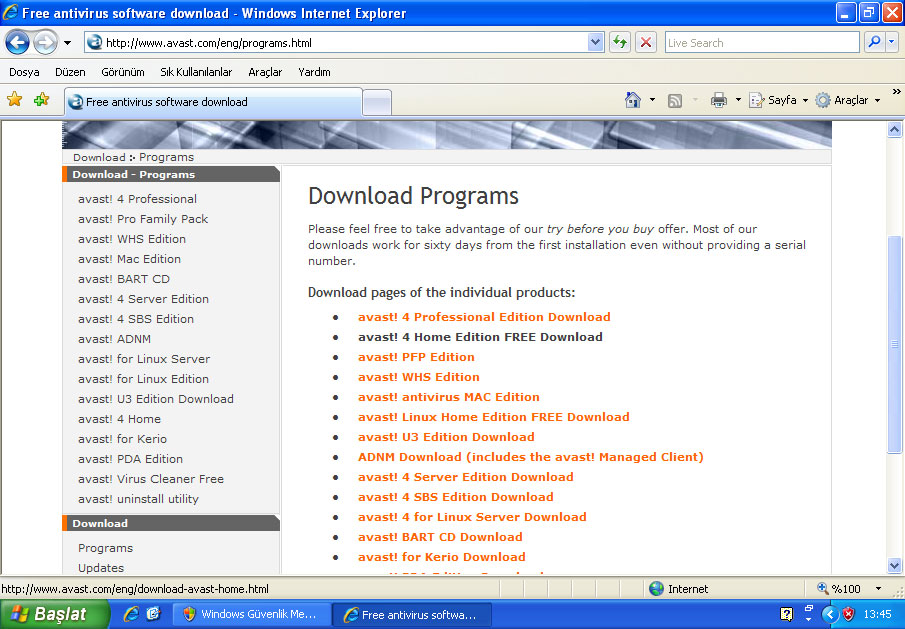Screen dimensions: 905x629
Task: Show more toolbar commands chevron
Action: coord(896,92)
